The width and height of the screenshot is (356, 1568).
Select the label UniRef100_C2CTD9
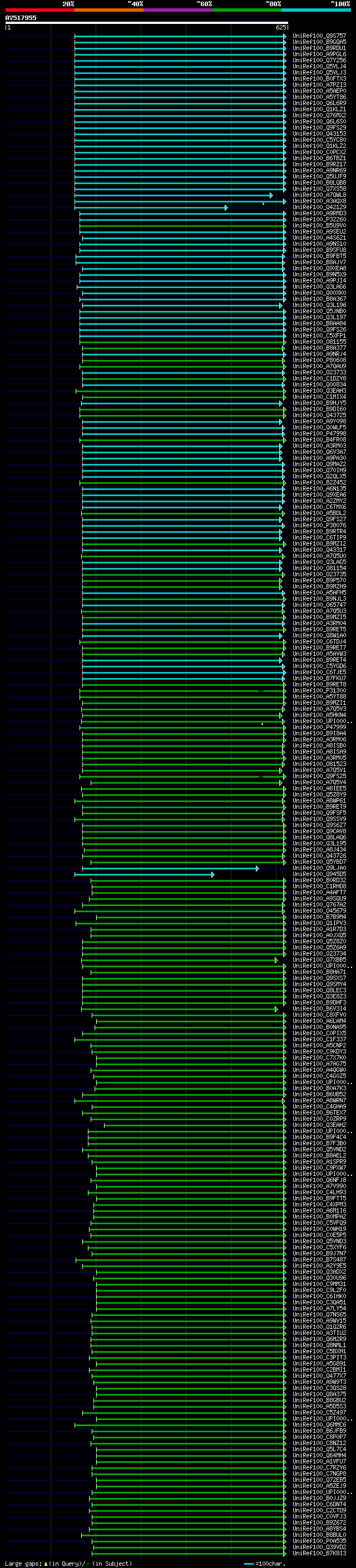pos(319,1510)
